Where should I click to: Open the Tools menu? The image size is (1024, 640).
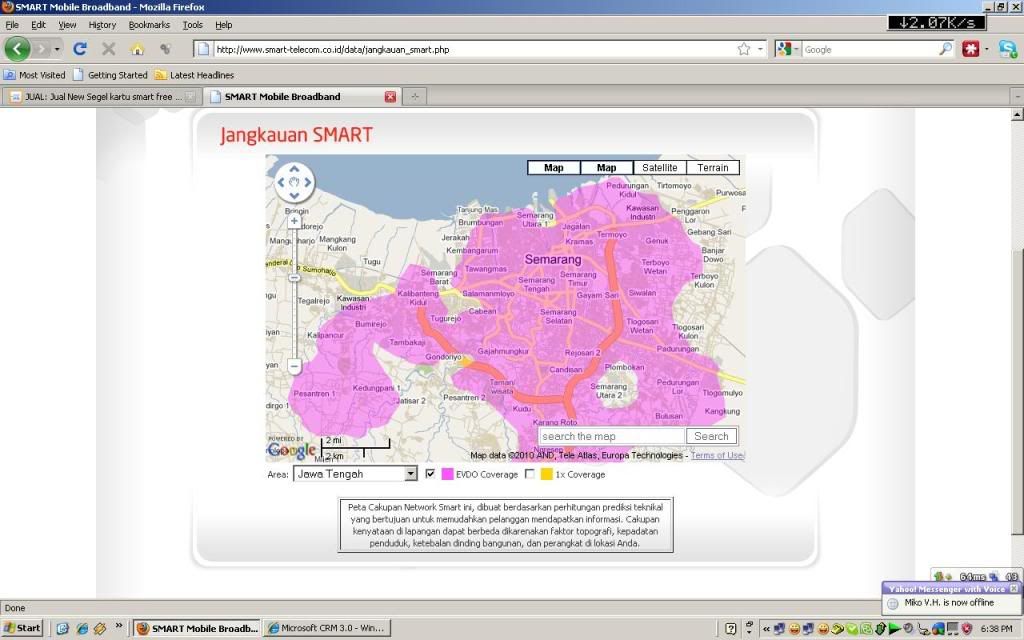(193, 25)
